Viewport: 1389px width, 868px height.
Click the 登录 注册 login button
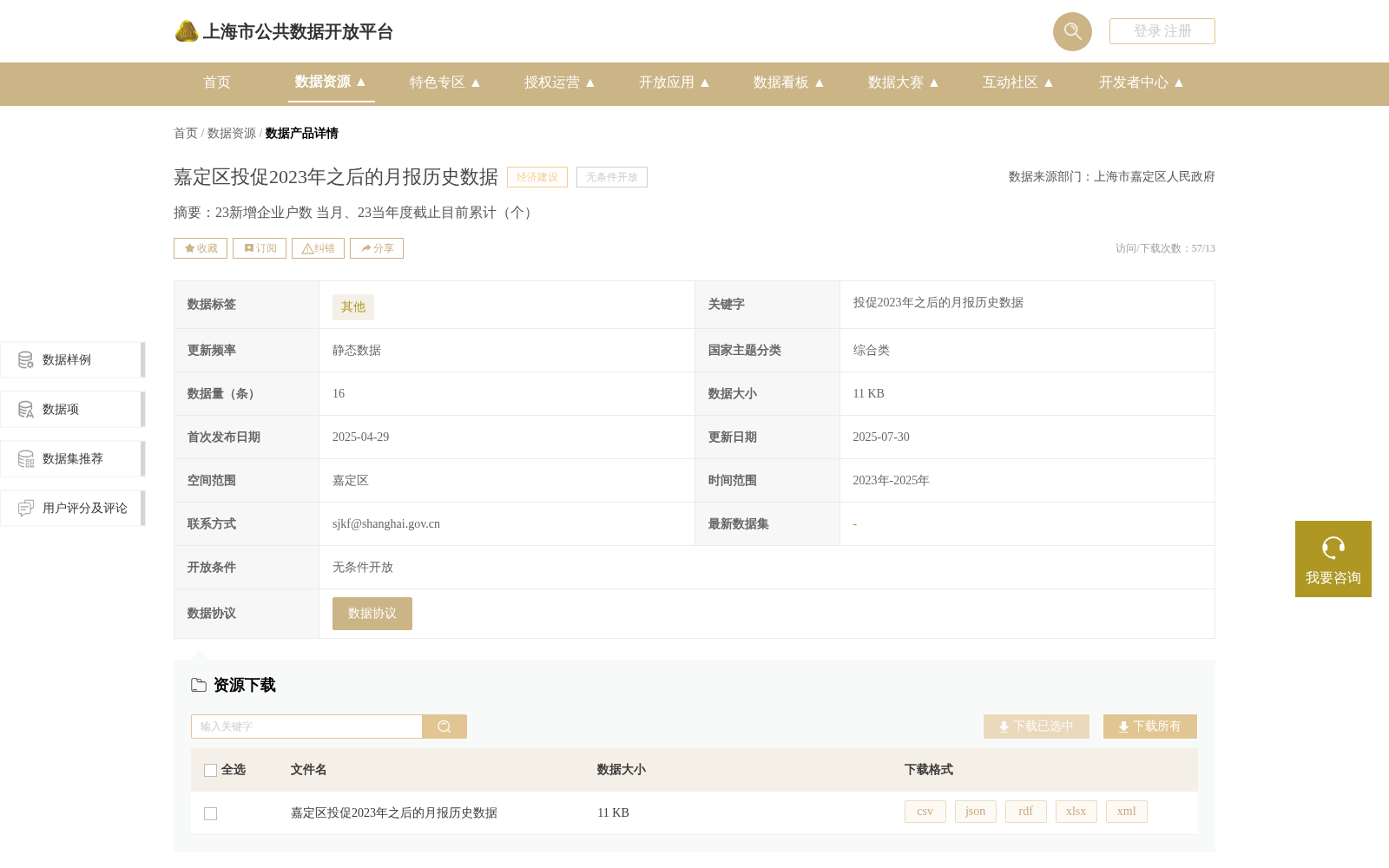point(1162,31)
